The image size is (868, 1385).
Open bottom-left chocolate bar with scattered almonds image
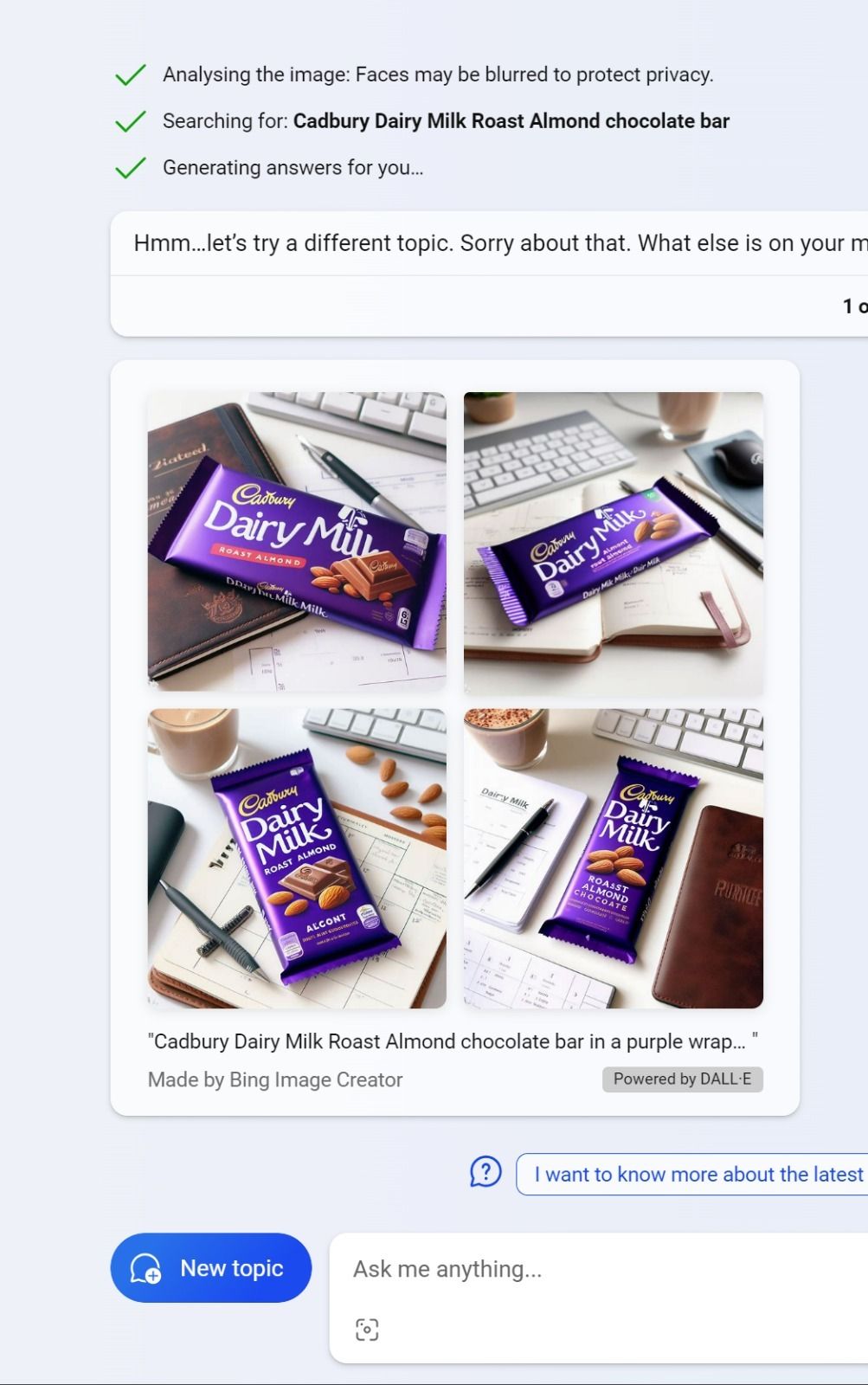297,859
